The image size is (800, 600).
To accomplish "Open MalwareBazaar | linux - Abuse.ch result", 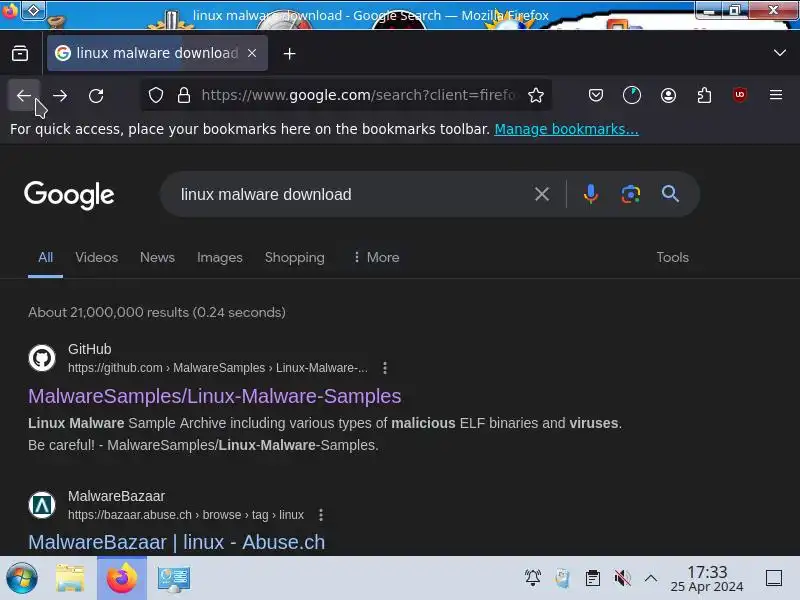I will (x=177, y=542).
